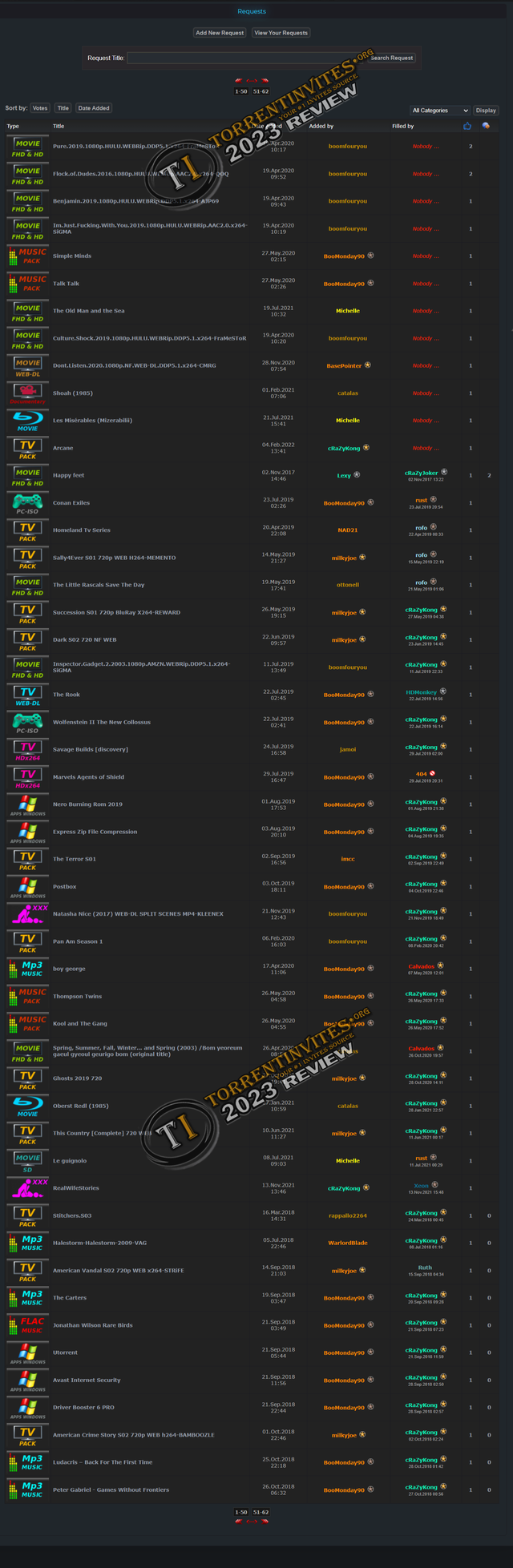This screenshot has width=513, height=1568.
Task: Click the thumbs-up votes column icon
Action: tap(467, 126)
